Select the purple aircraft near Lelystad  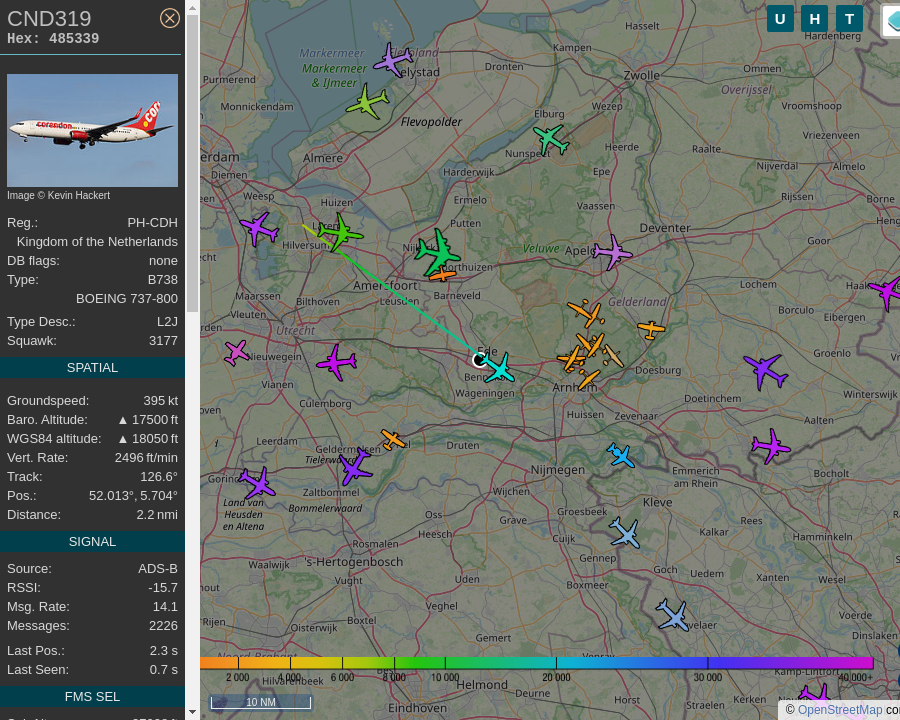(x=393, y=59)
